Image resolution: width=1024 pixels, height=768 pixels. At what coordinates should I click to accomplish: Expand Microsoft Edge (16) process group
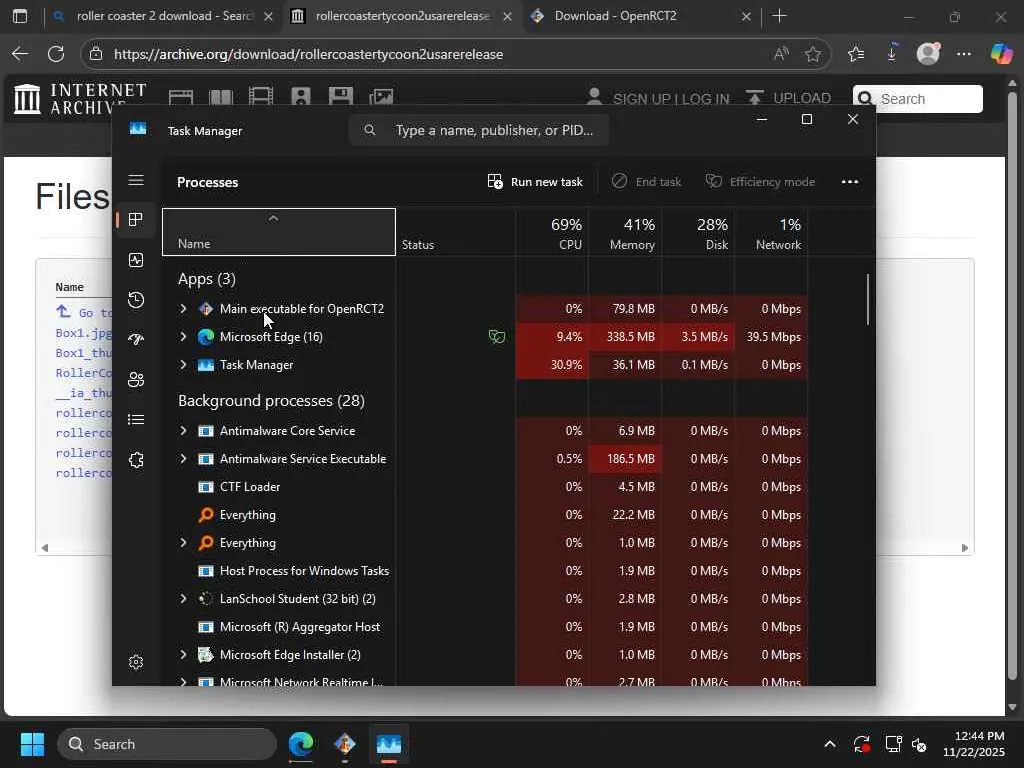point(184,337)
